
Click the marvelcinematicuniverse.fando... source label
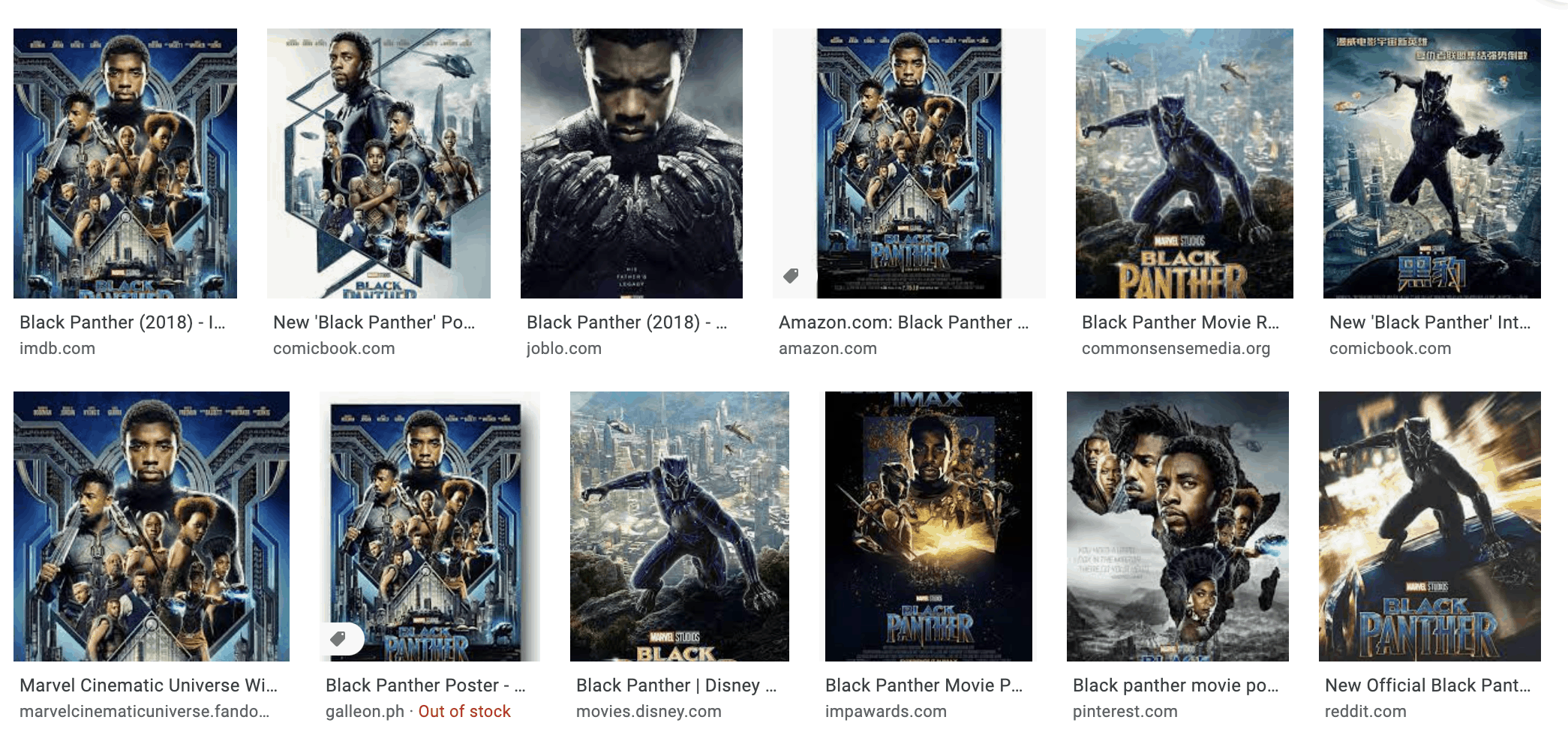point(144,712)
